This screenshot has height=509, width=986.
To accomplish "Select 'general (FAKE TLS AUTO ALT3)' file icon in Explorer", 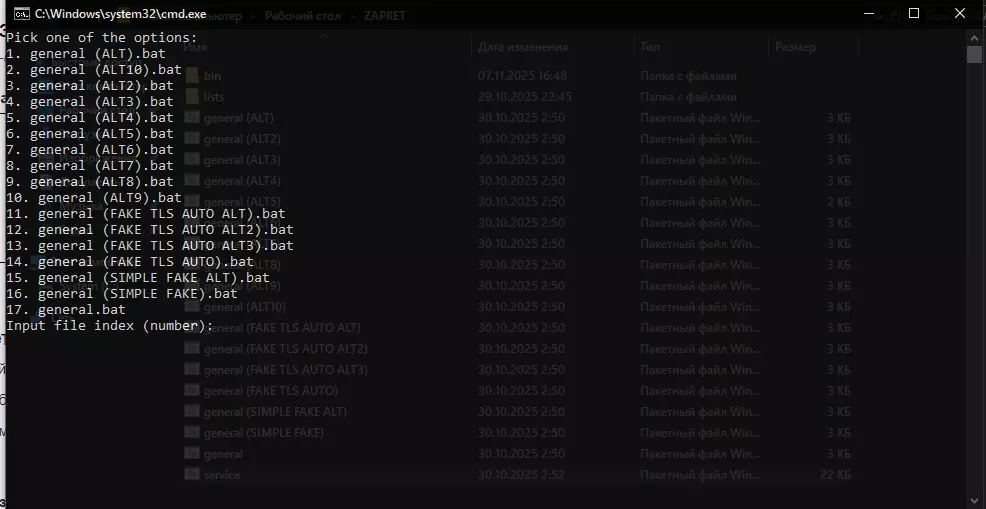I will tap(192, 369).
